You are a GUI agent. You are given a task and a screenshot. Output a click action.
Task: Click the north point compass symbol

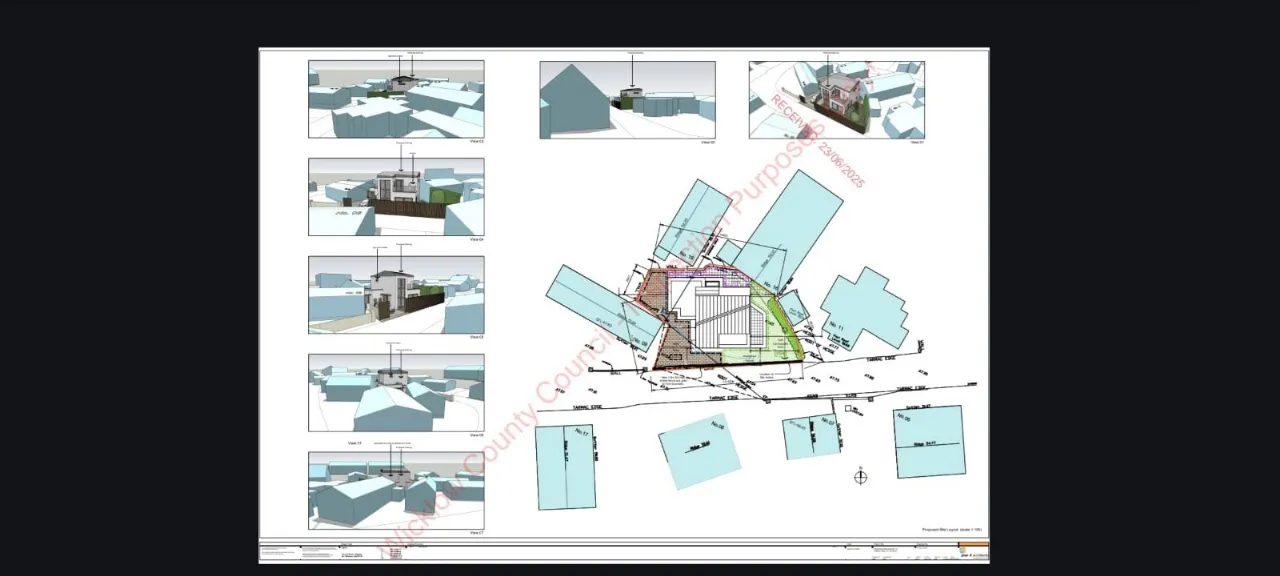[x=860, y=476]
